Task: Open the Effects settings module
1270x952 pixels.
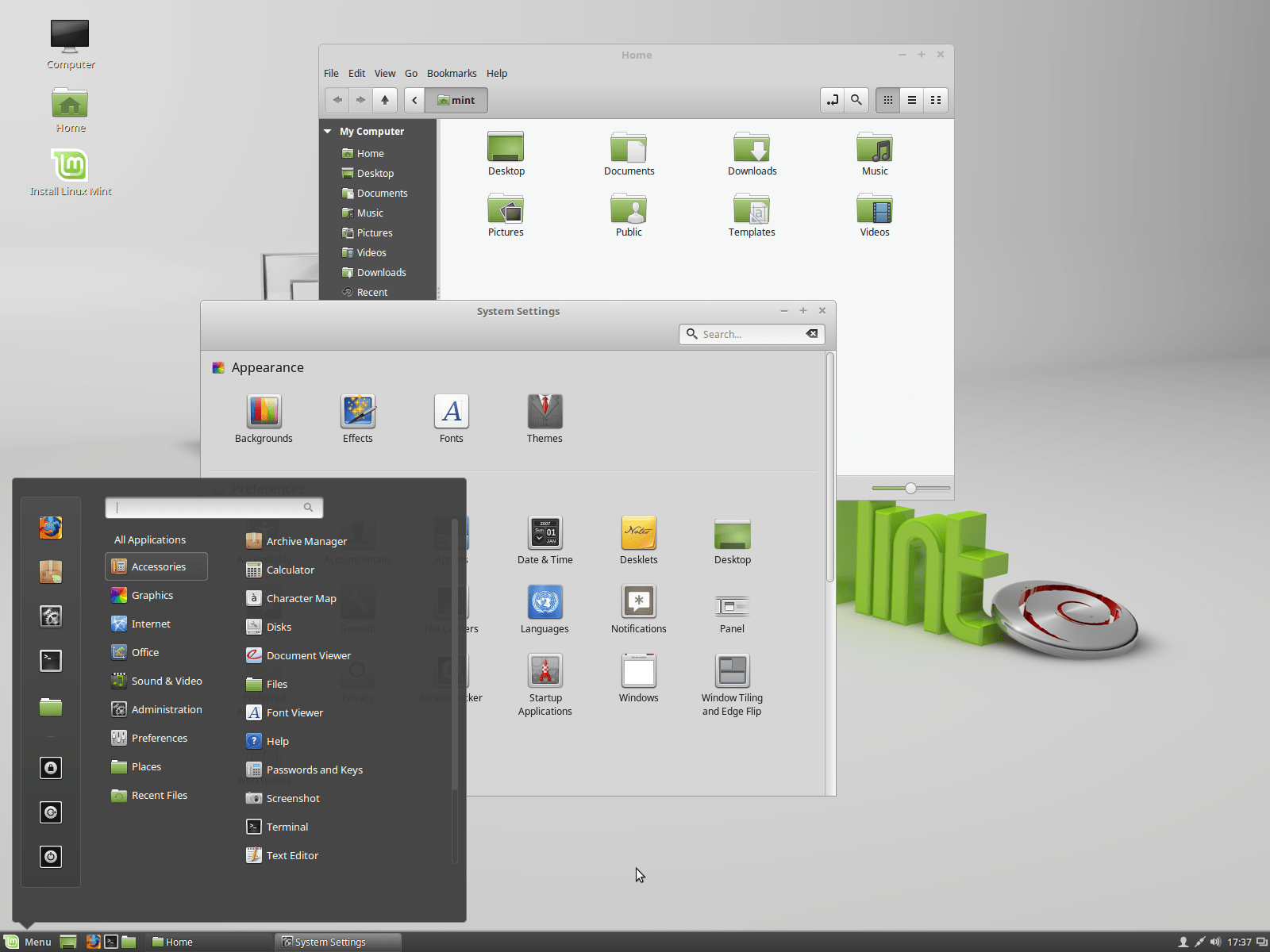Action: coord(358,419)
